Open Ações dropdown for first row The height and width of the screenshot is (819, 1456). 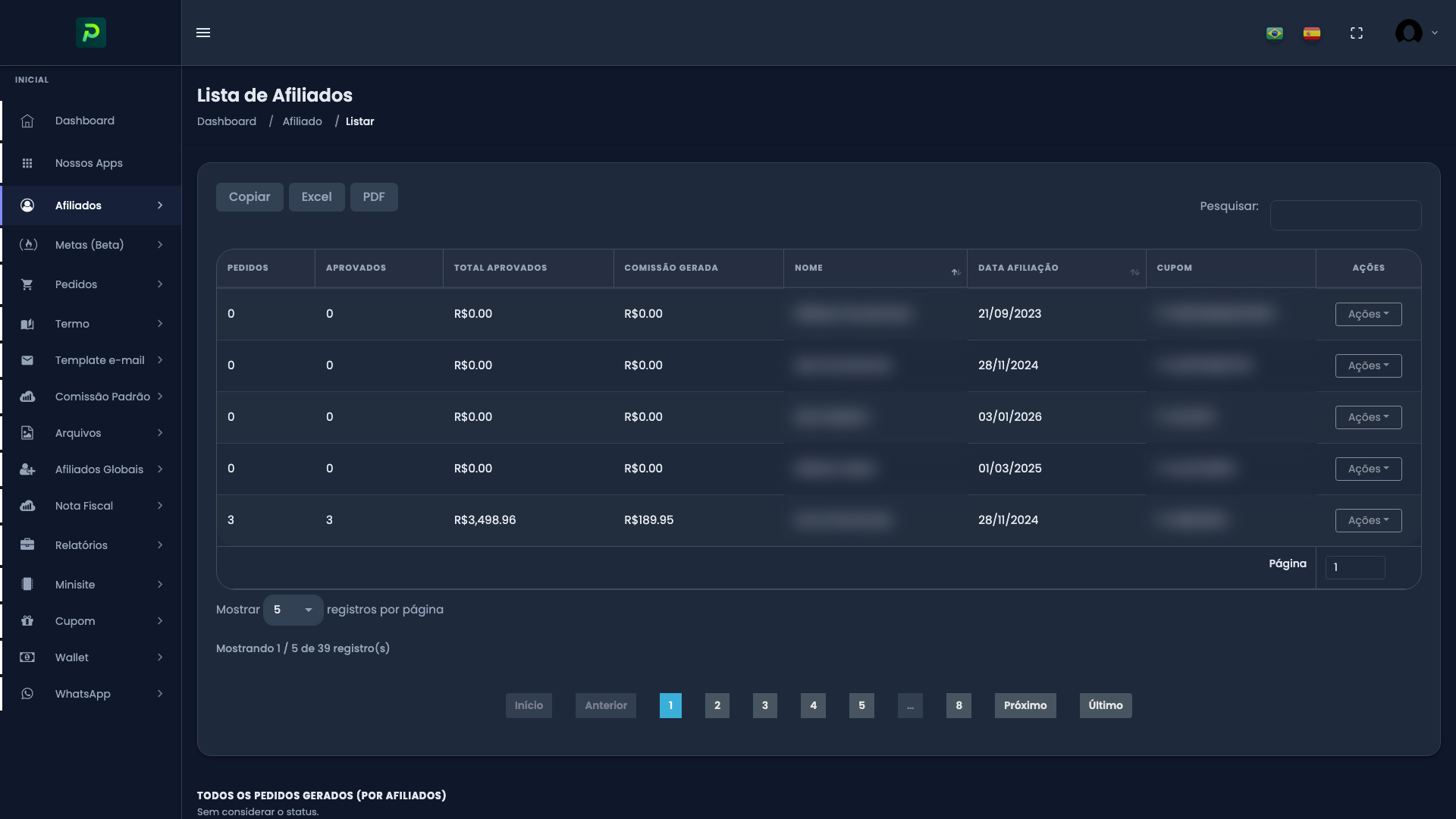(x=1368, y=314)
